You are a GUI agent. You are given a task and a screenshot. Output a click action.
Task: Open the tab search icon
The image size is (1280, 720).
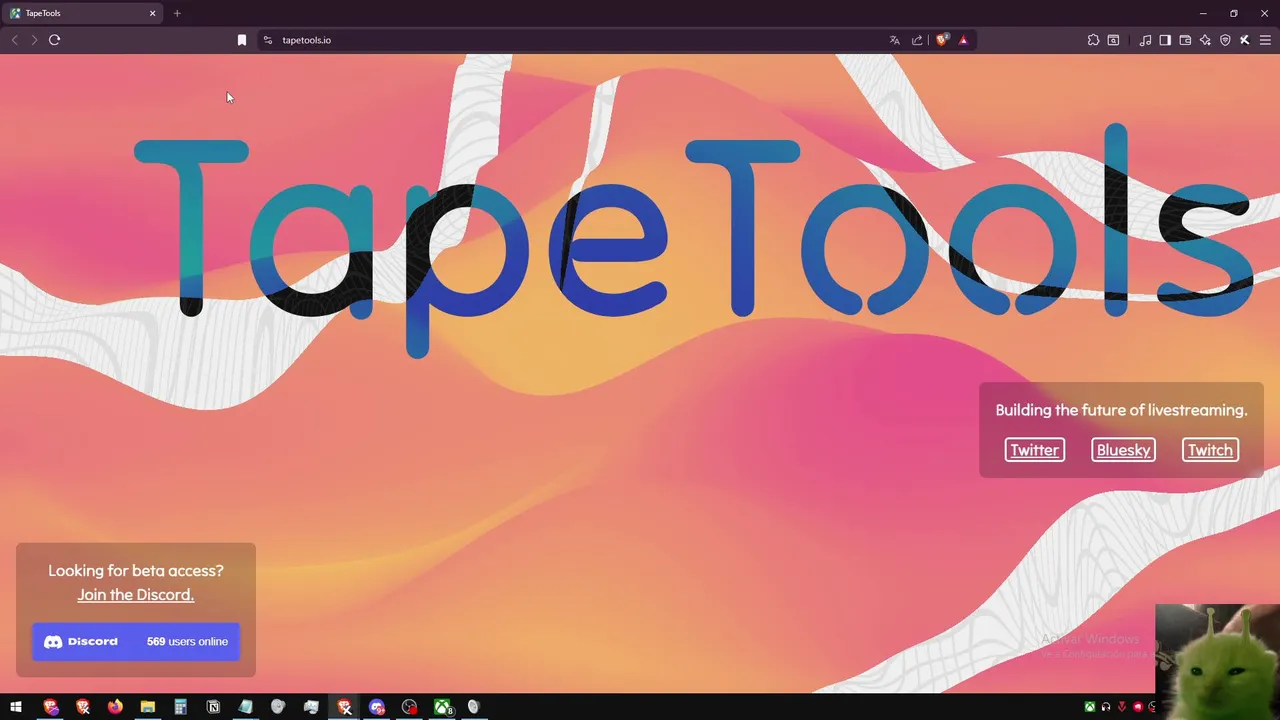(1113, 40)
